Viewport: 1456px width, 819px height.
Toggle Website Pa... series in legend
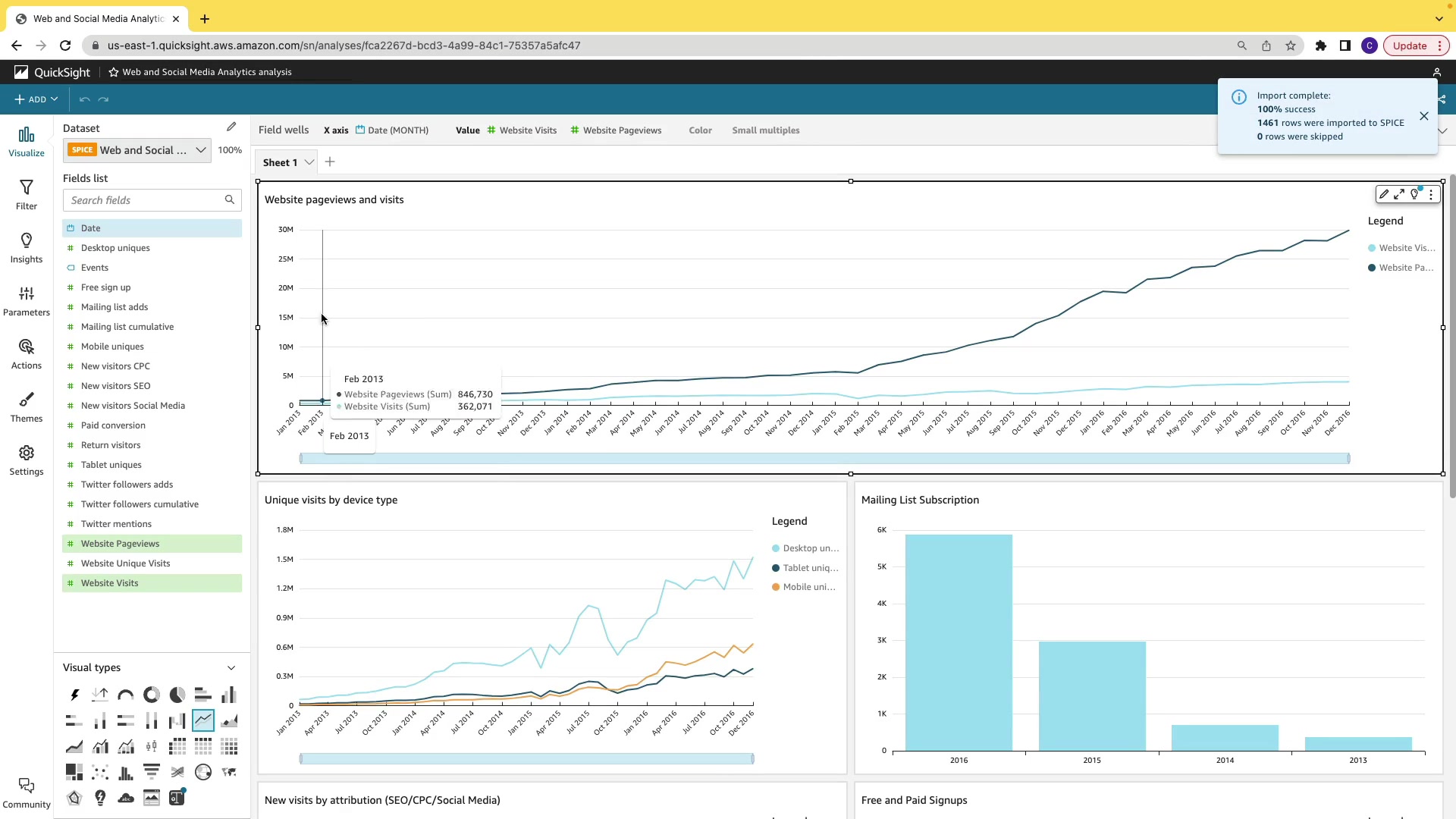[1404, 268]
